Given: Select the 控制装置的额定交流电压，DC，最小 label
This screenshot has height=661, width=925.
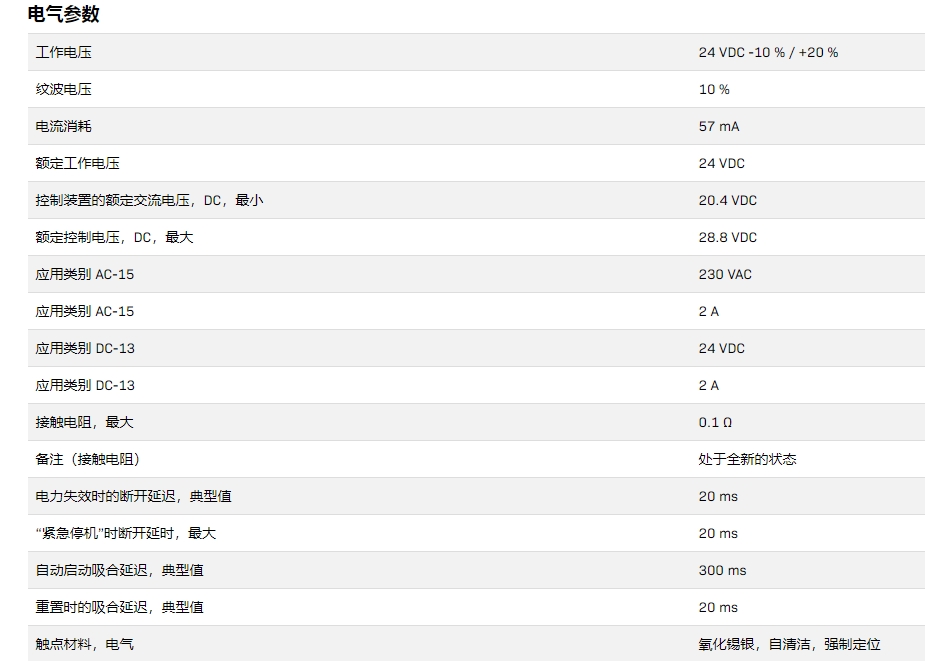Looking at the screenshot, I should tap(149, 200).
